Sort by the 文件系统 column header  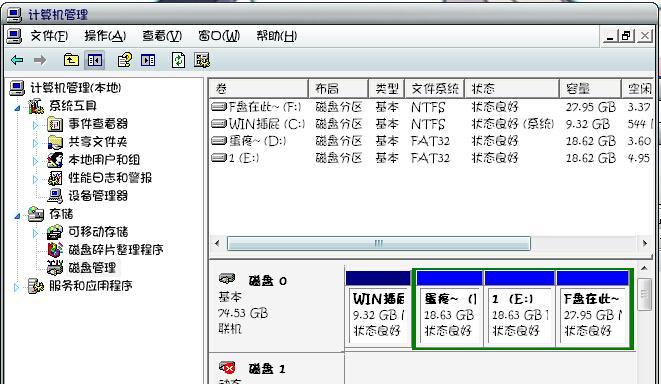pos(435,89)
